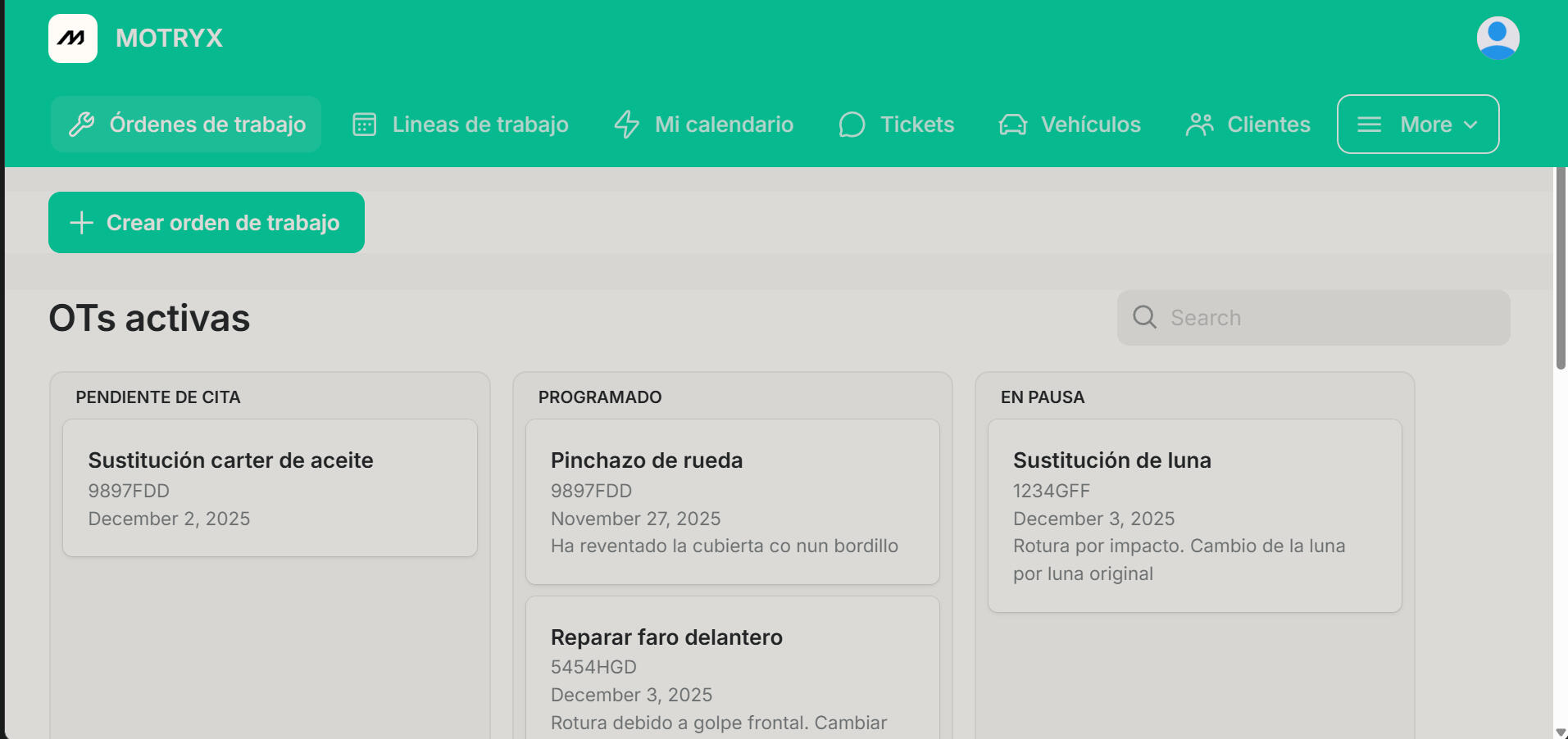
Task: Switch to the Vehículos tab
Action: 1090,125
